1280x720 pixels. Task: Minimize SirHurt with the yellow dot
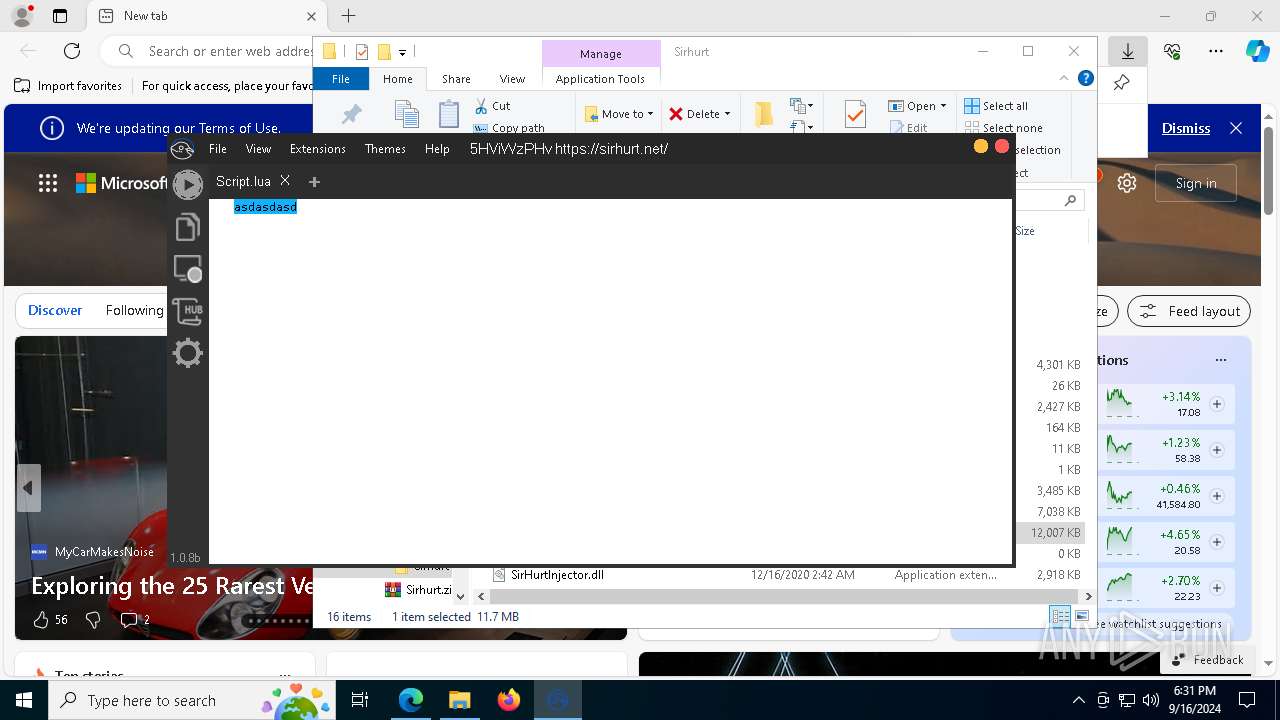pos(981,147)
